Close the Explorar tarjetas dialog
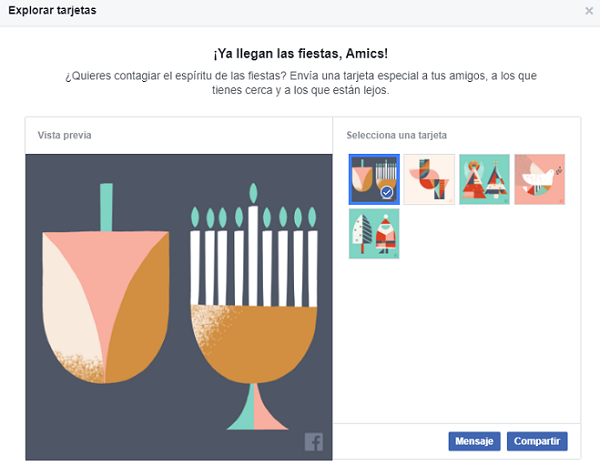The width and height of the screenshot is (600, 466). coord(588,11)
